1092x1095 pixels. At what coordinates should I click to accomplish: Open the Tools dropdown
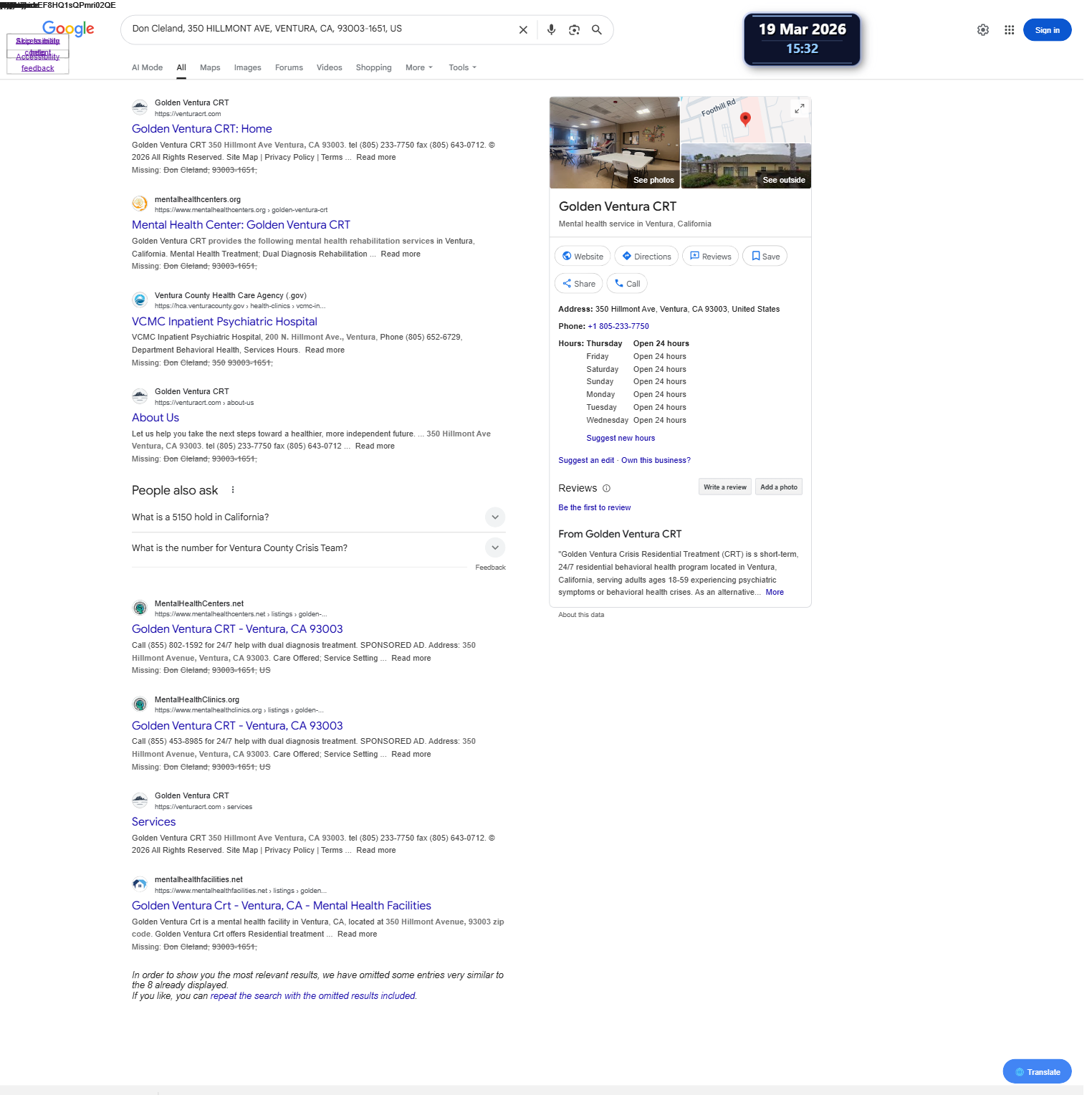click(463, 67)
